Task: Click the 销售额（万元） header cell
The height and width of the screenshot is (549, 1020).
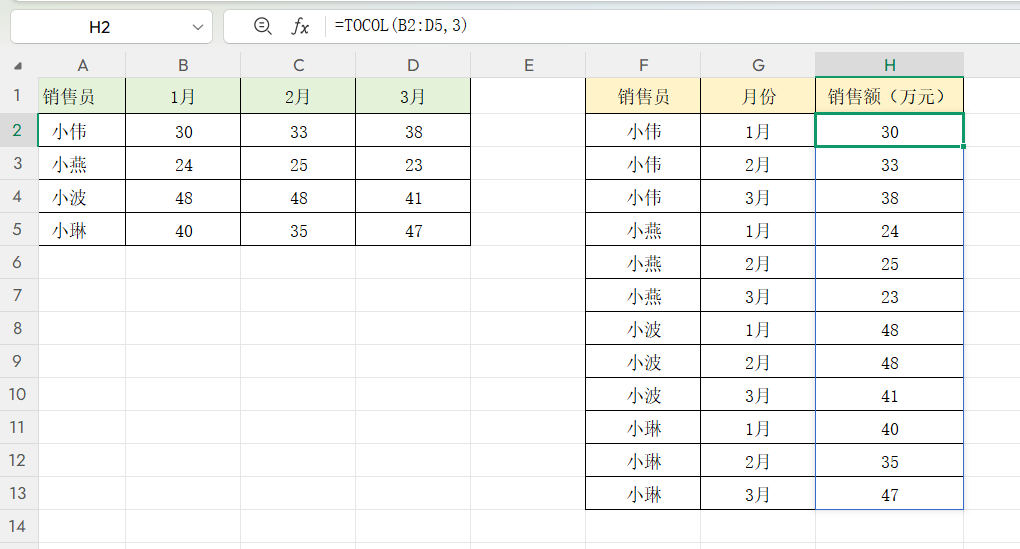Action: 889,97
